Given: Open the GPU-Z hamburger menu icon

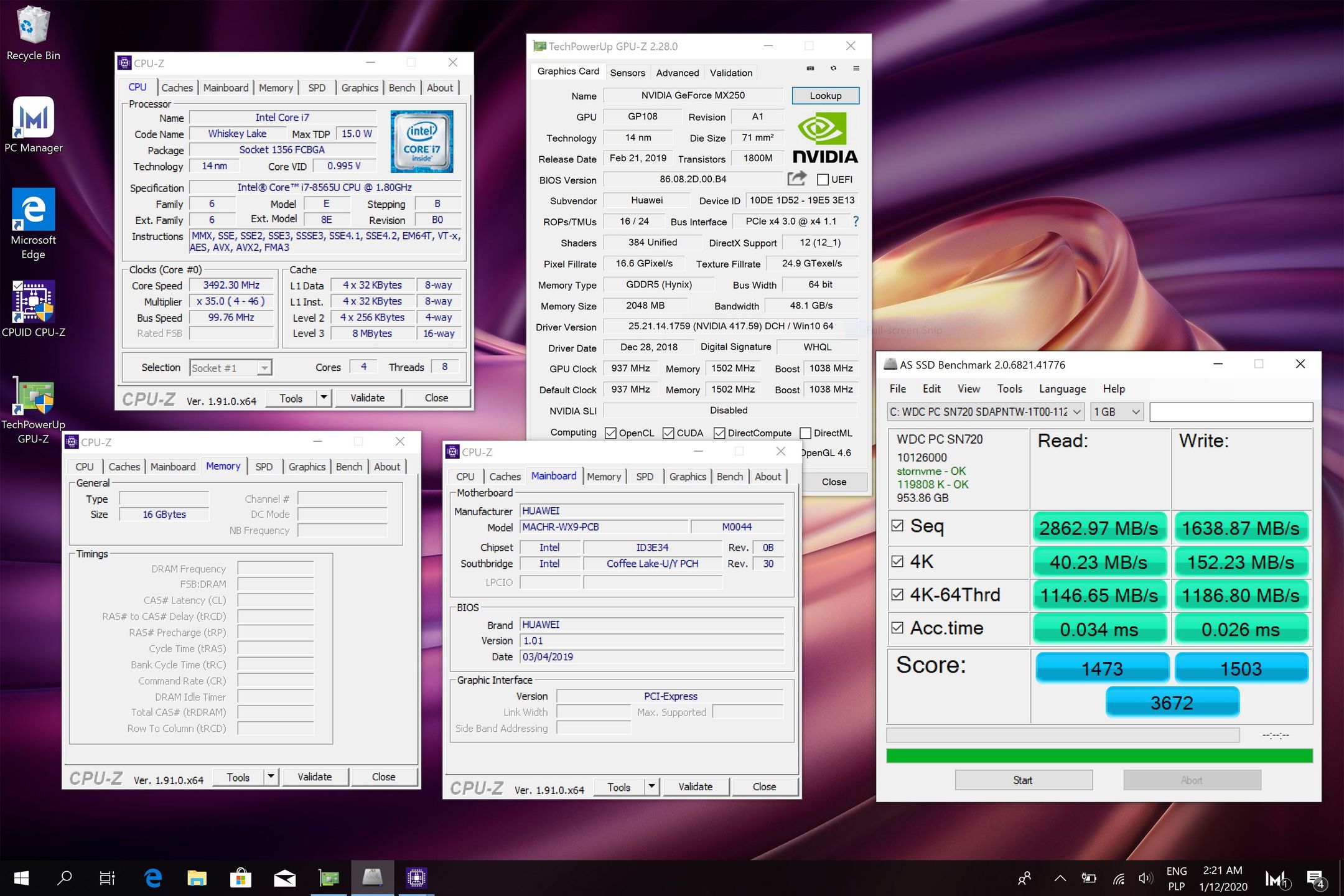Looking at the screenshot, I should pyautogui.click(x=856, y=68).
